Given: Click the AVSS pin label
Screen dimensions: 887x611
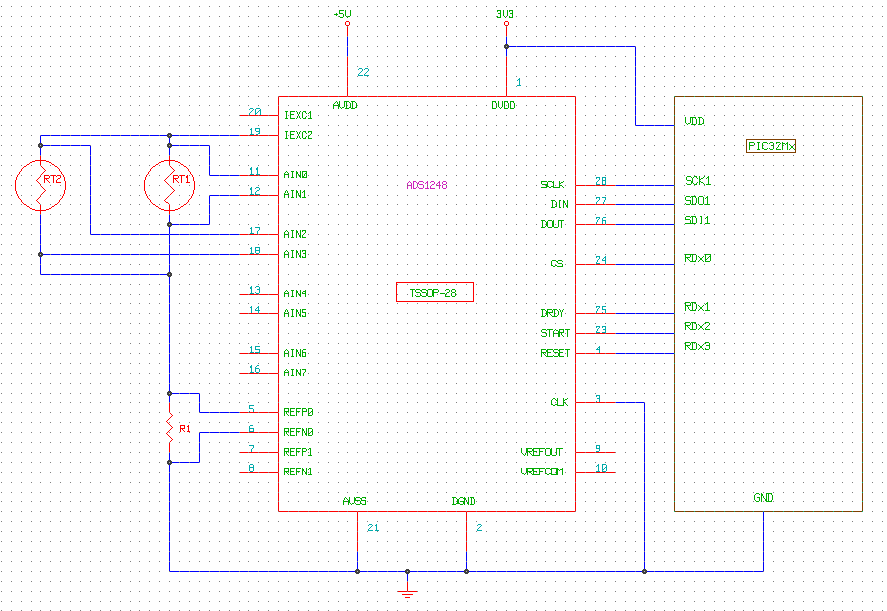Looking at the screenshot, I should click(355, 501).
